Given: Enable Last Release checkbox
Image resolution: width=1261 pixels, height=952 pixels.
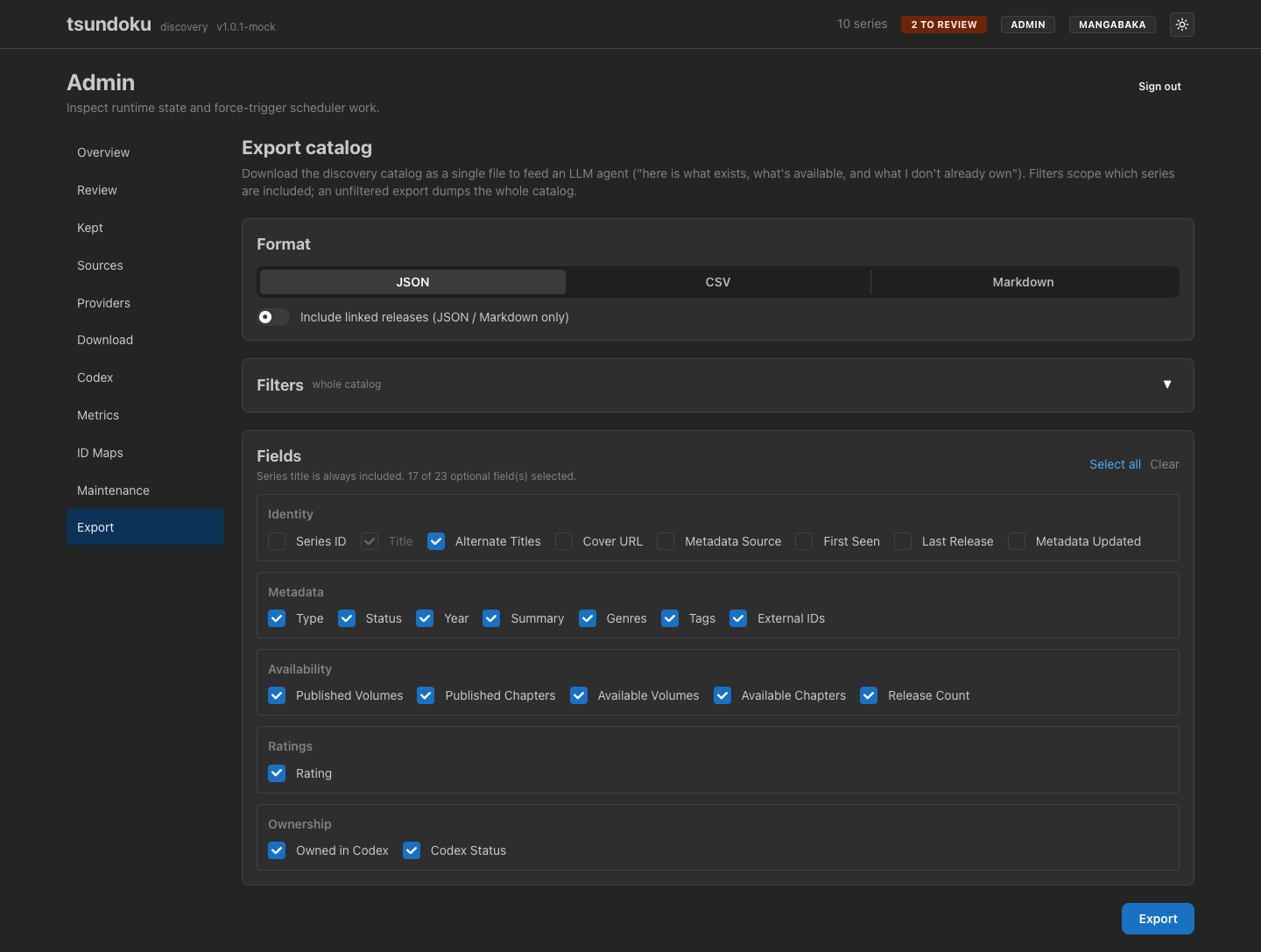Looking at the screenshot, I should pos(903,541).
